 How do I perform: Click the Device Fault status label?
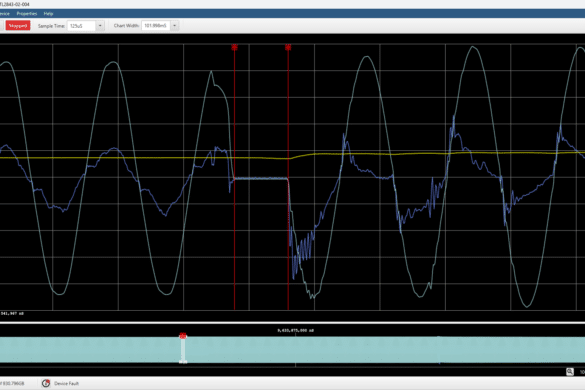point(66,383)
